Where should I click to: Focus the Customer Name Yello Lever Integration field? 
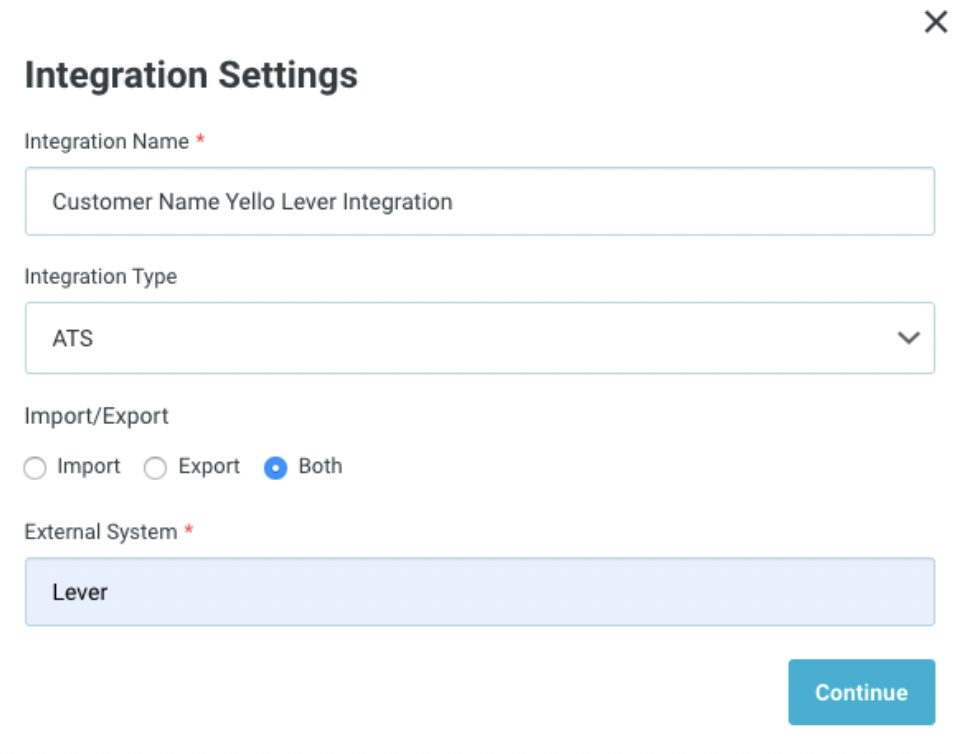coord(480,201)
